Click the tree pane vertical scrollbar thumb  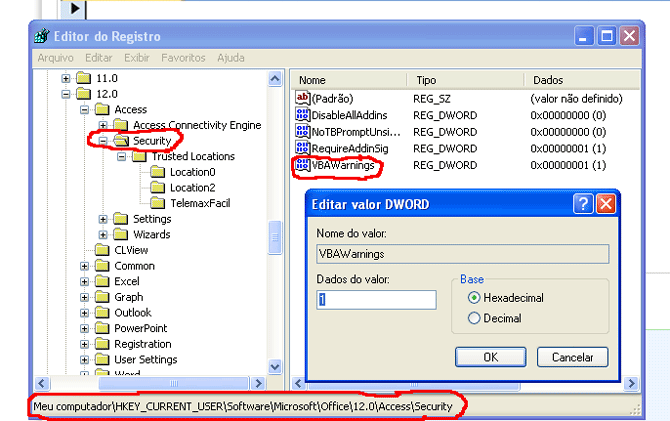pyautogui.click(x=275, y=237)
